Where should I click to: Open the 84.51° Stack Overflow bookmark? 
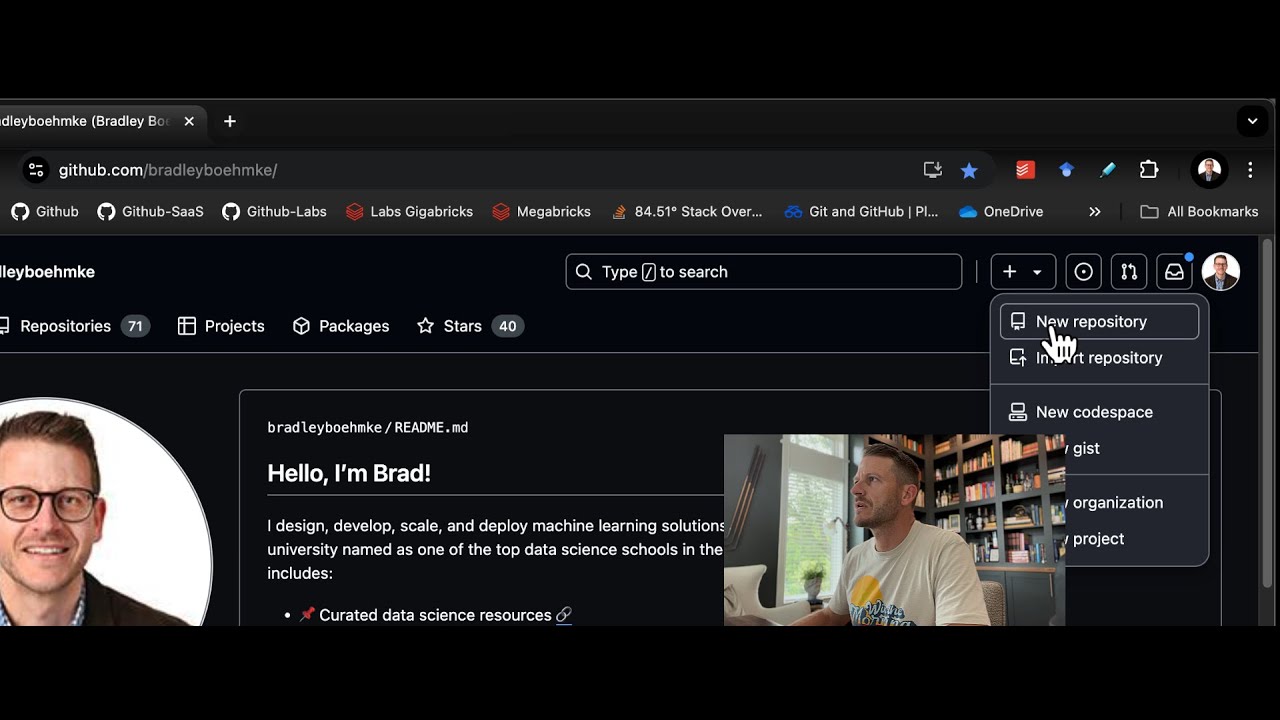coord(686,212)
